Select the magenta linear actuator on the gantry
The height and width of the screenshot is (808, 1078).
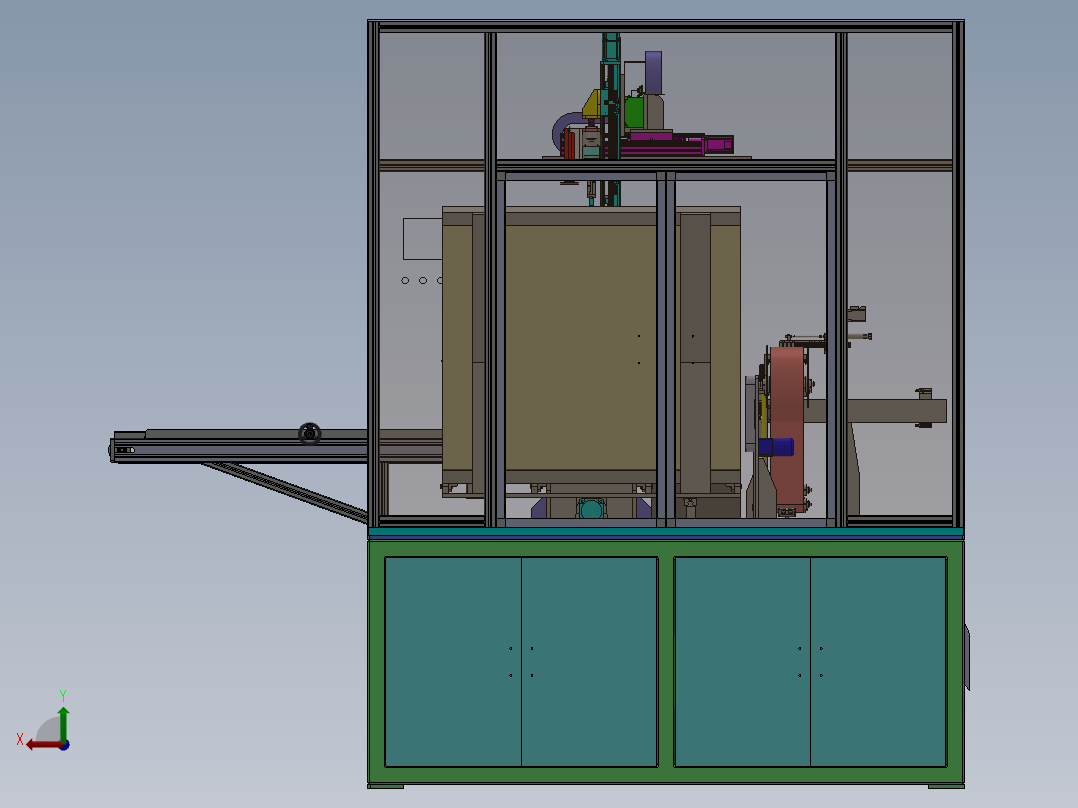[x=677, y=144]
